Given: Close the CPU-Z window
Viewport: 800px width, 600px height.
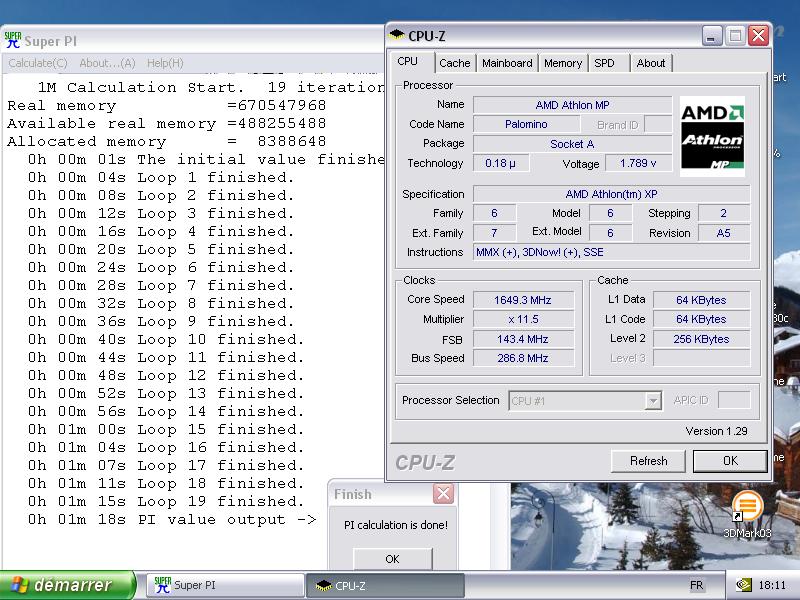Looking at the screenshot, I should (x=759, y=36).
